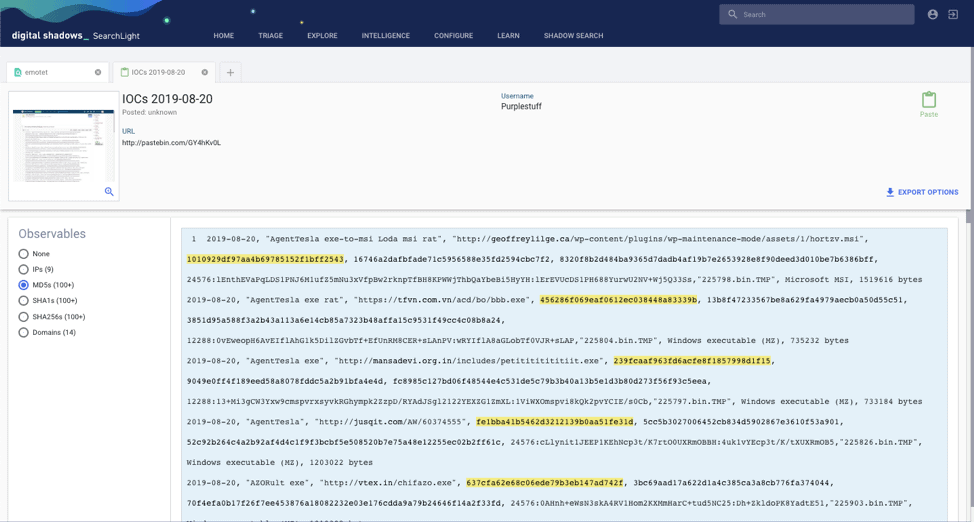
Task: Click the IOCs 2019-08-20 title
Action: click(167, 99)
